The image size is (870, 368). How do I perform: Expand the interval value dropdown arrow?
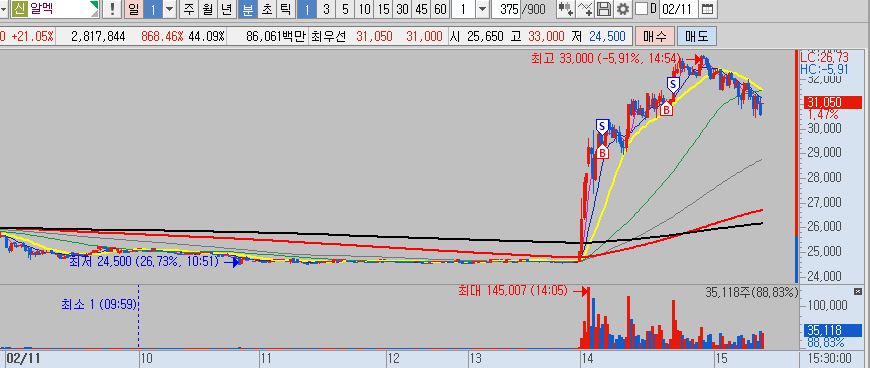(482, 9)
